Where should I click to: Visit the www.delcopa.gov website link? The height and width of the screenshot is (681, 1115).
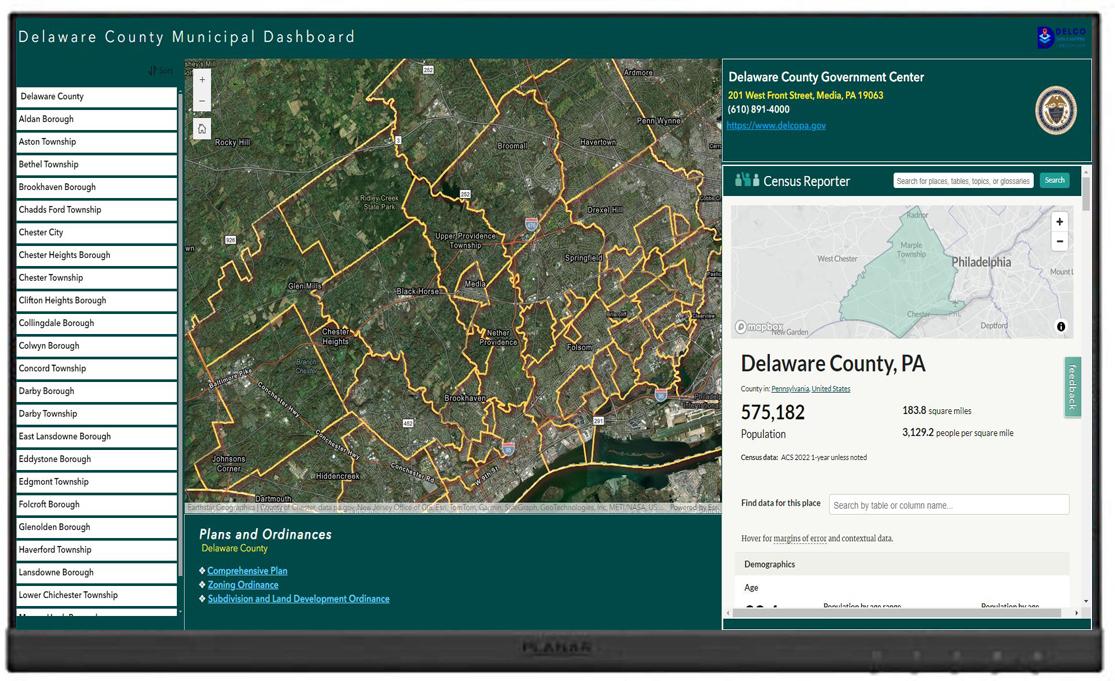776,126
